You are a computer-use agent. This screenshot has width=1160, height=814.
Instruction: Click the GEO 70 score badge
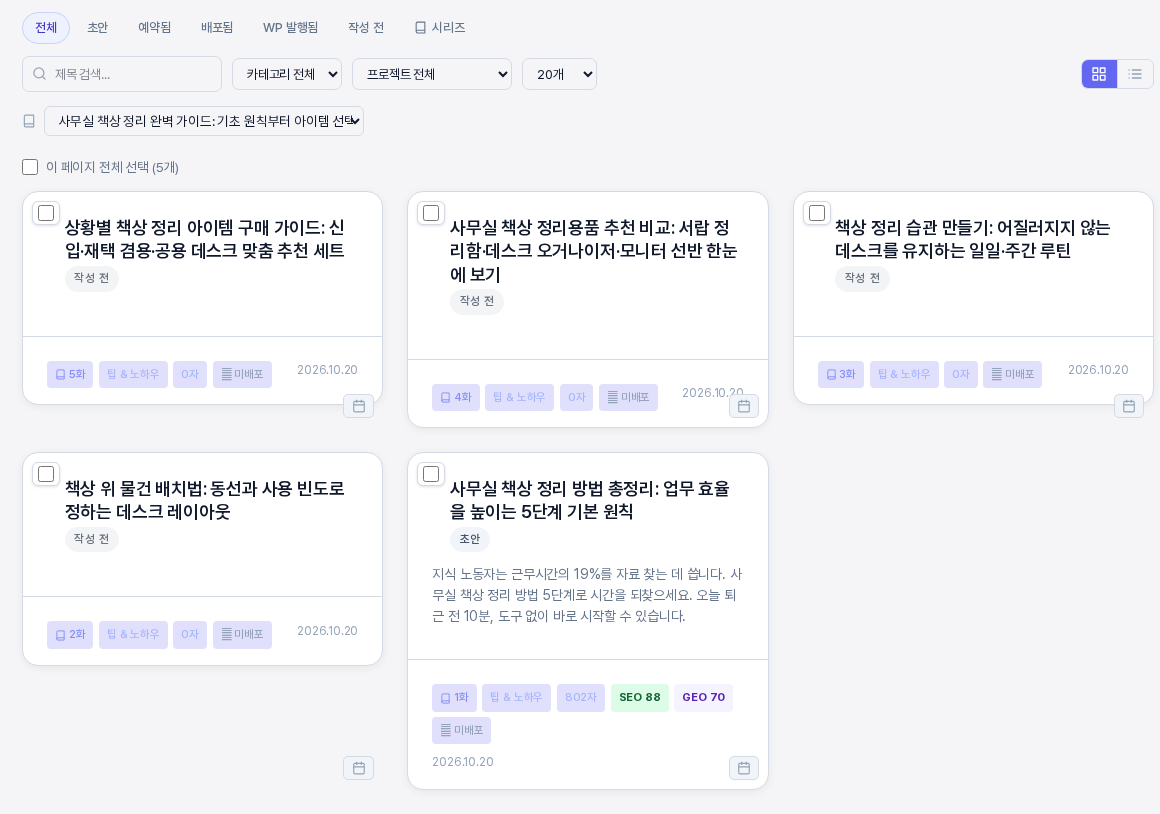704,698
